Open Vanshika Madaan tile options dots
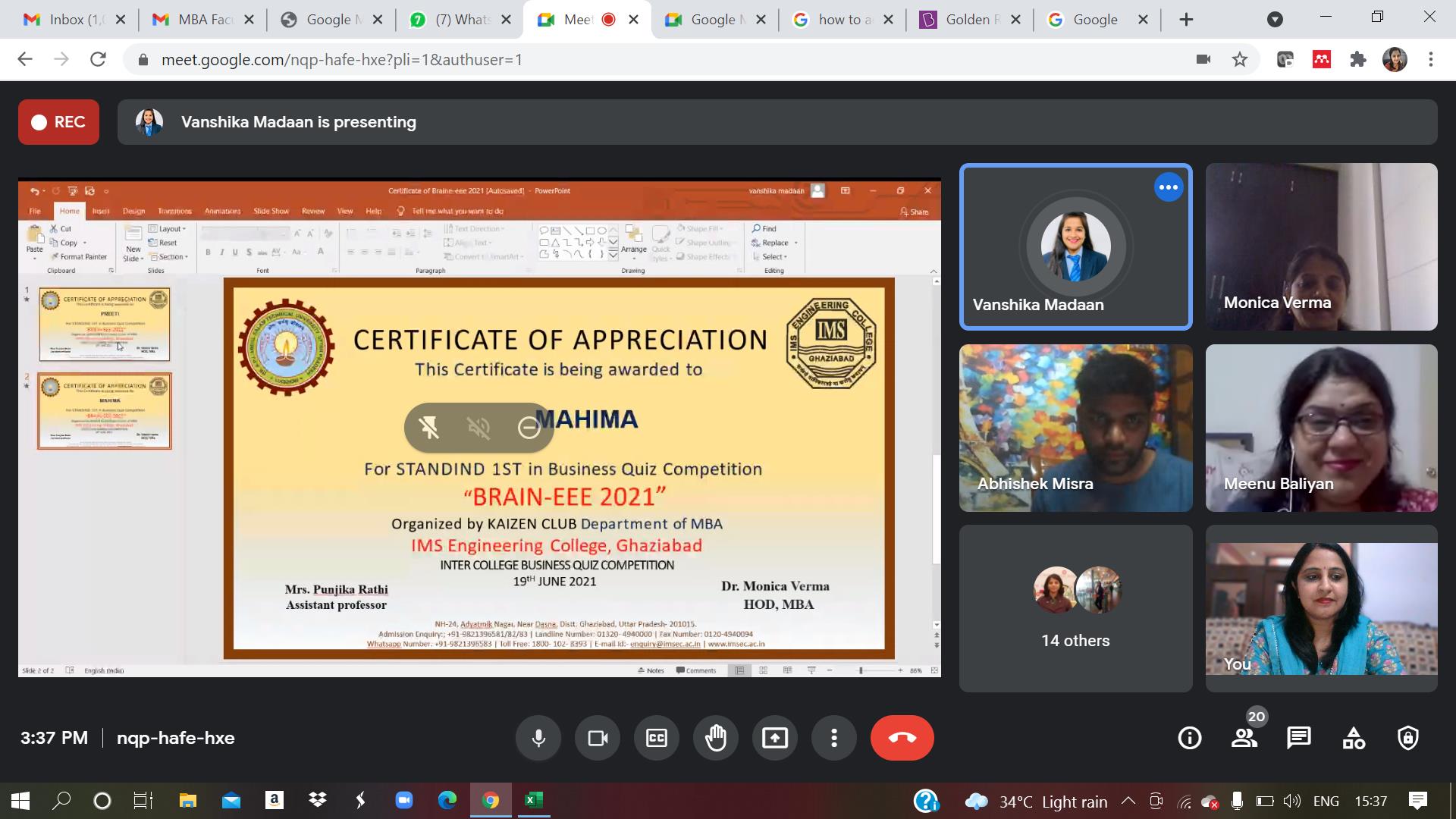 pyautogui.click(x=1168, y=187)
